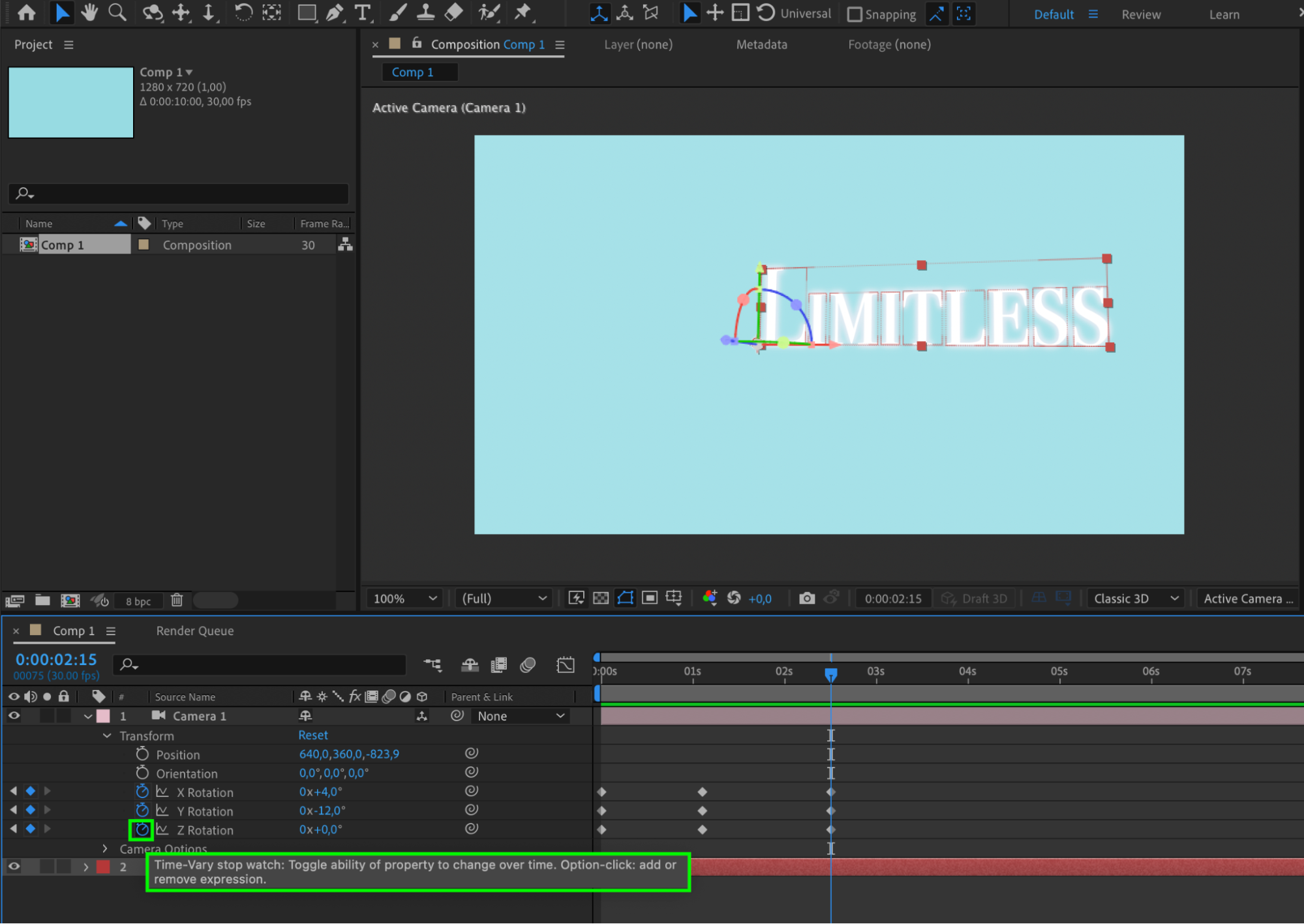Toggle the transparency grid icon
1304x924 pixels.
pos(601,598)
